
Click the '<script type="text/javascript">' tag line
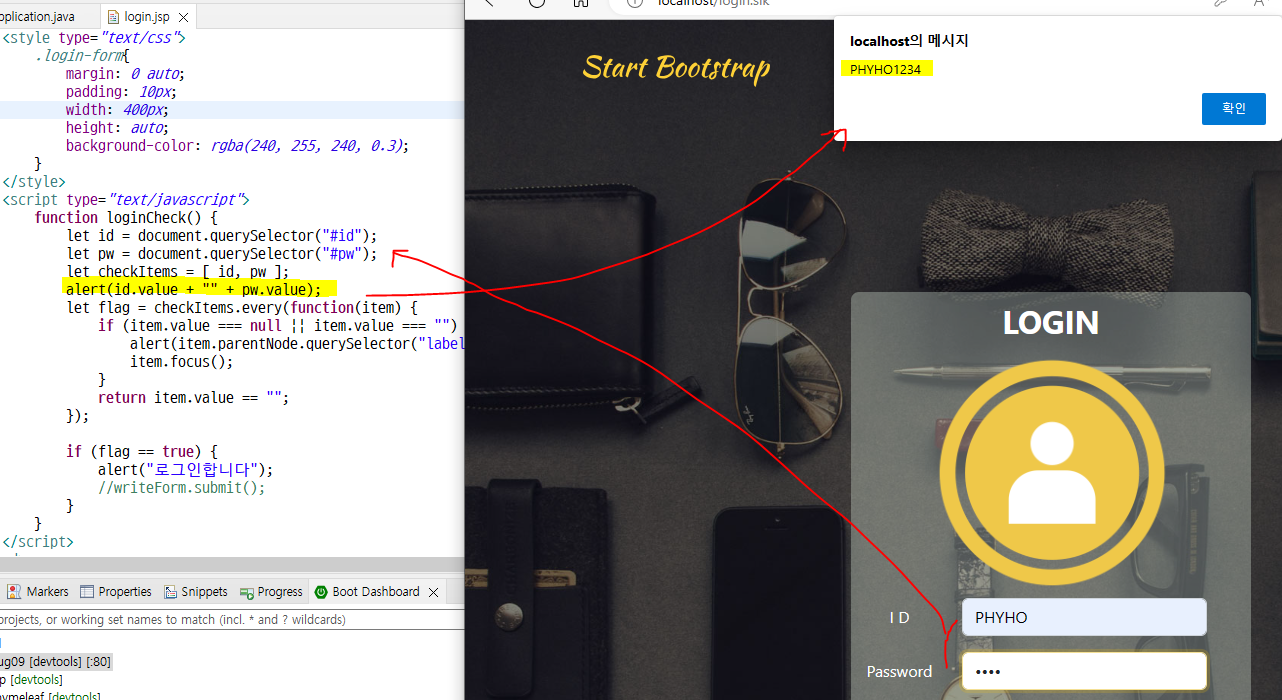point(126,200)
